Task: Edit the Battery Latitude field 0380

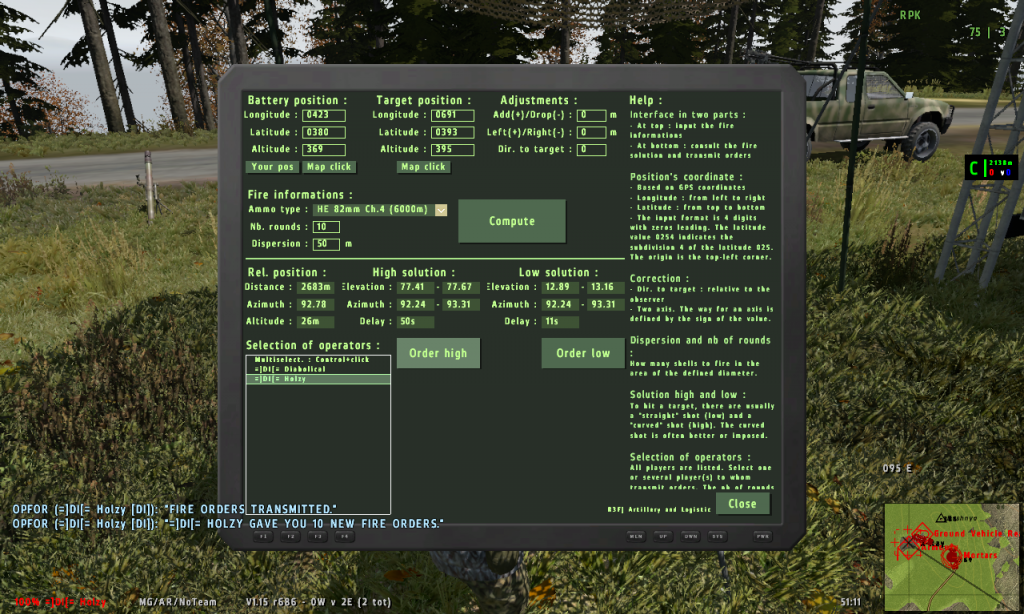Action: tap(324, 132)
